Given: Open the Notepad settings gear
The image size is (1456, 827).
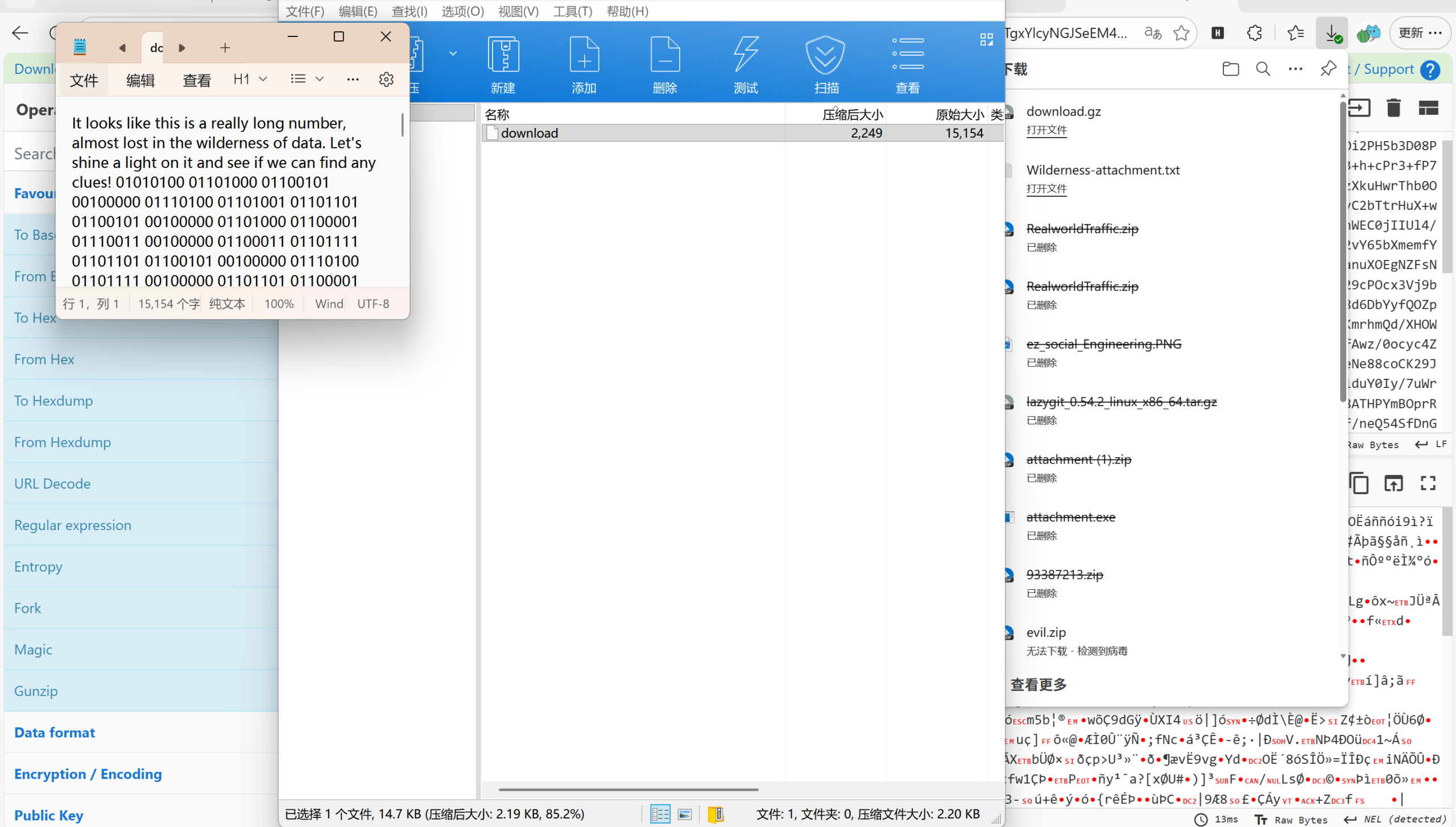Looking at the screenshot, I should tap(386, 80).
